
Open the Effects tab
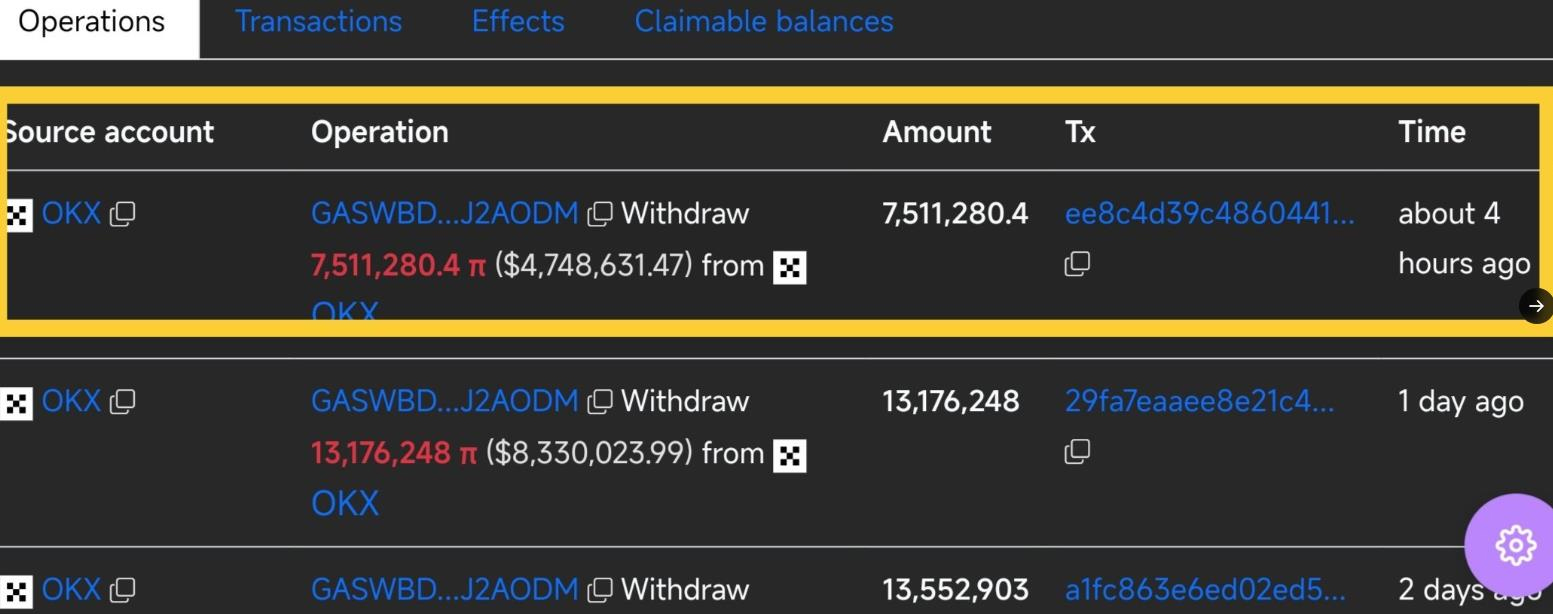[x=518, y=22]
